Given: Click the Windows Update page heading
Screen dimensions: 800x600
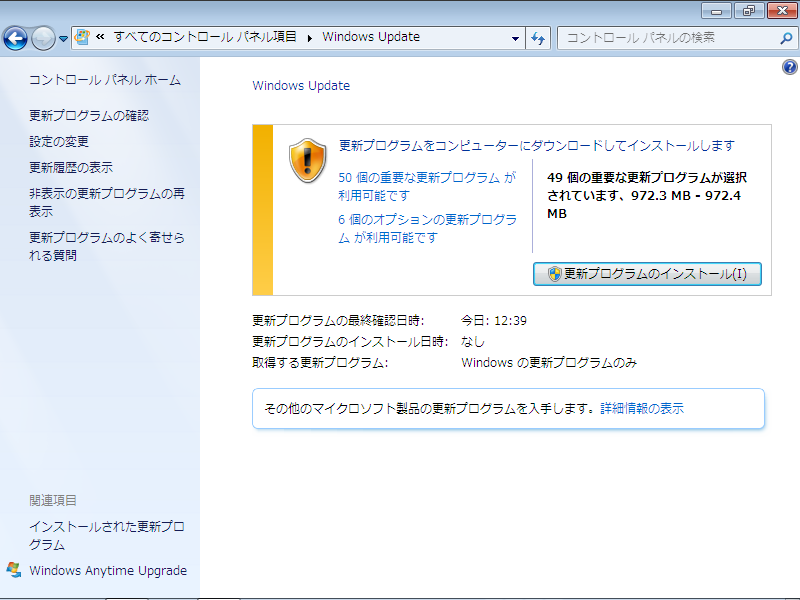Looking at the screenshot, I should click(301, 86).
